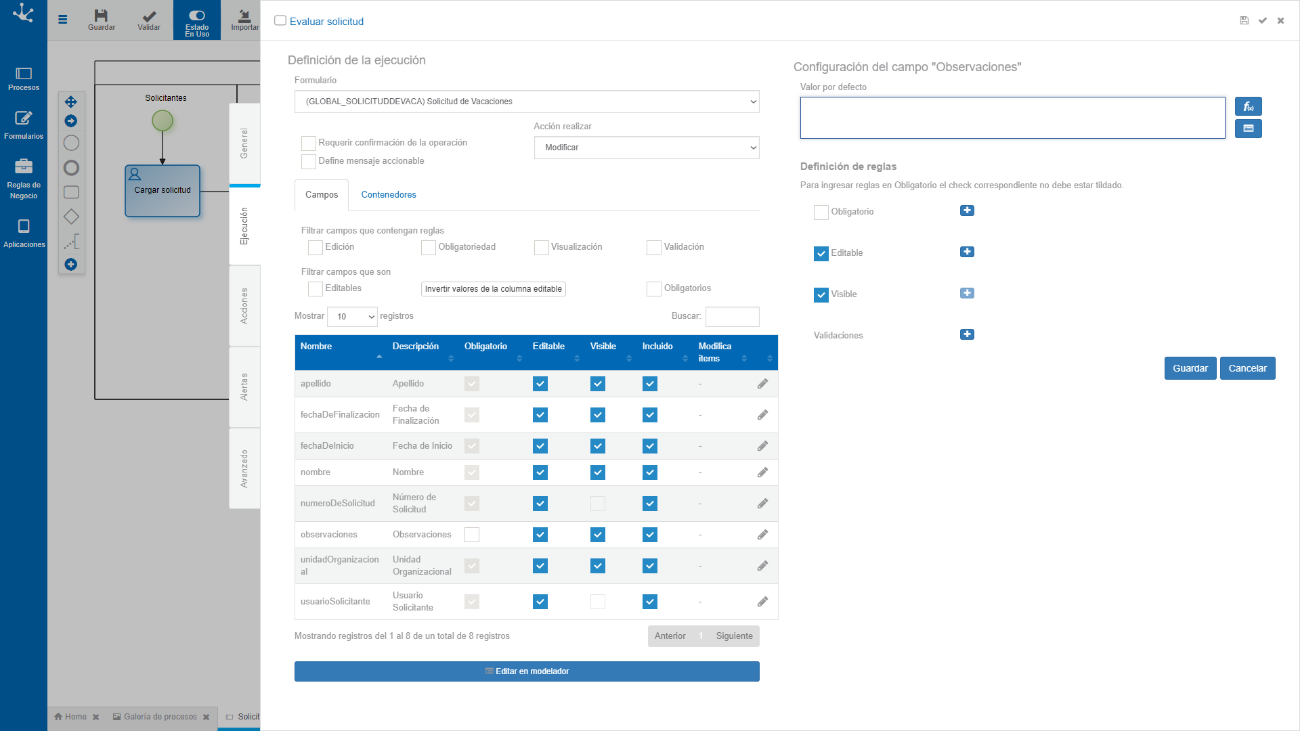Add rule for Visible with plus icon
Image resolution: width=1300 pixels, height=731 pixels.
(967, 293)
